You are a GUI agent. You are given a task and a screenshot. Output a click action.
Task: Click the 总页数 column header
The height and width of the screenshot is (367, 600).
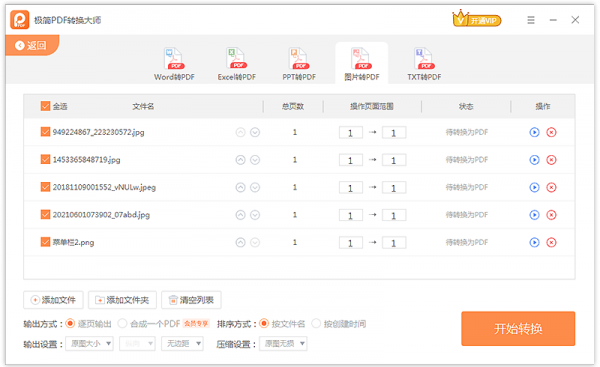pos(293,106)
